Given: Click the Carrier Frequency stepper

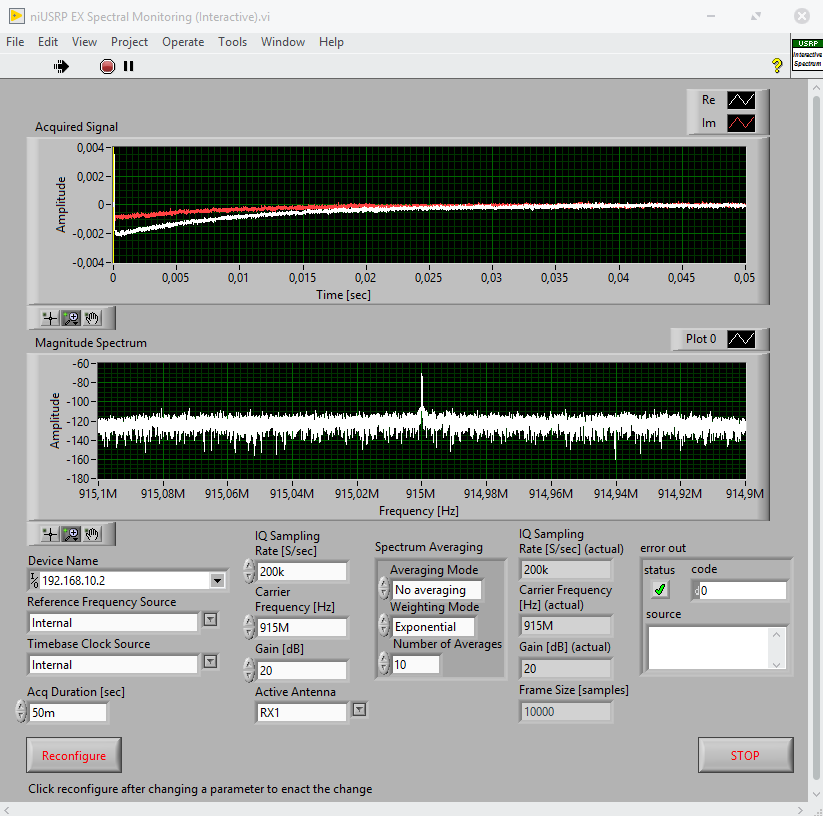Looking at the screenshot, I should pyautogui.click(x=249, y=627).
